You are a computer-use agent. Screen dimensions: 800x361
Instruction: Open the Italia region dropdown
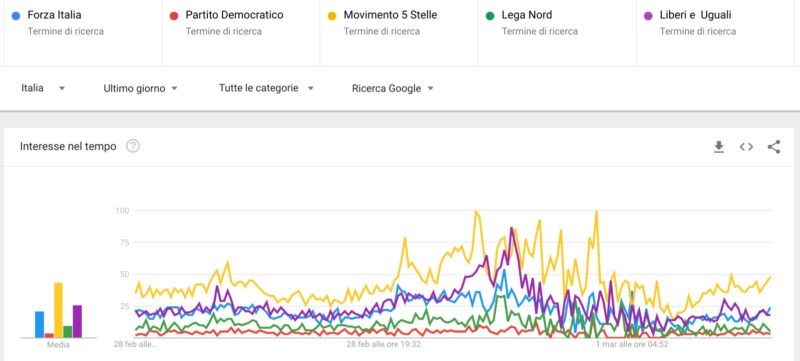(x=43, y=88)
